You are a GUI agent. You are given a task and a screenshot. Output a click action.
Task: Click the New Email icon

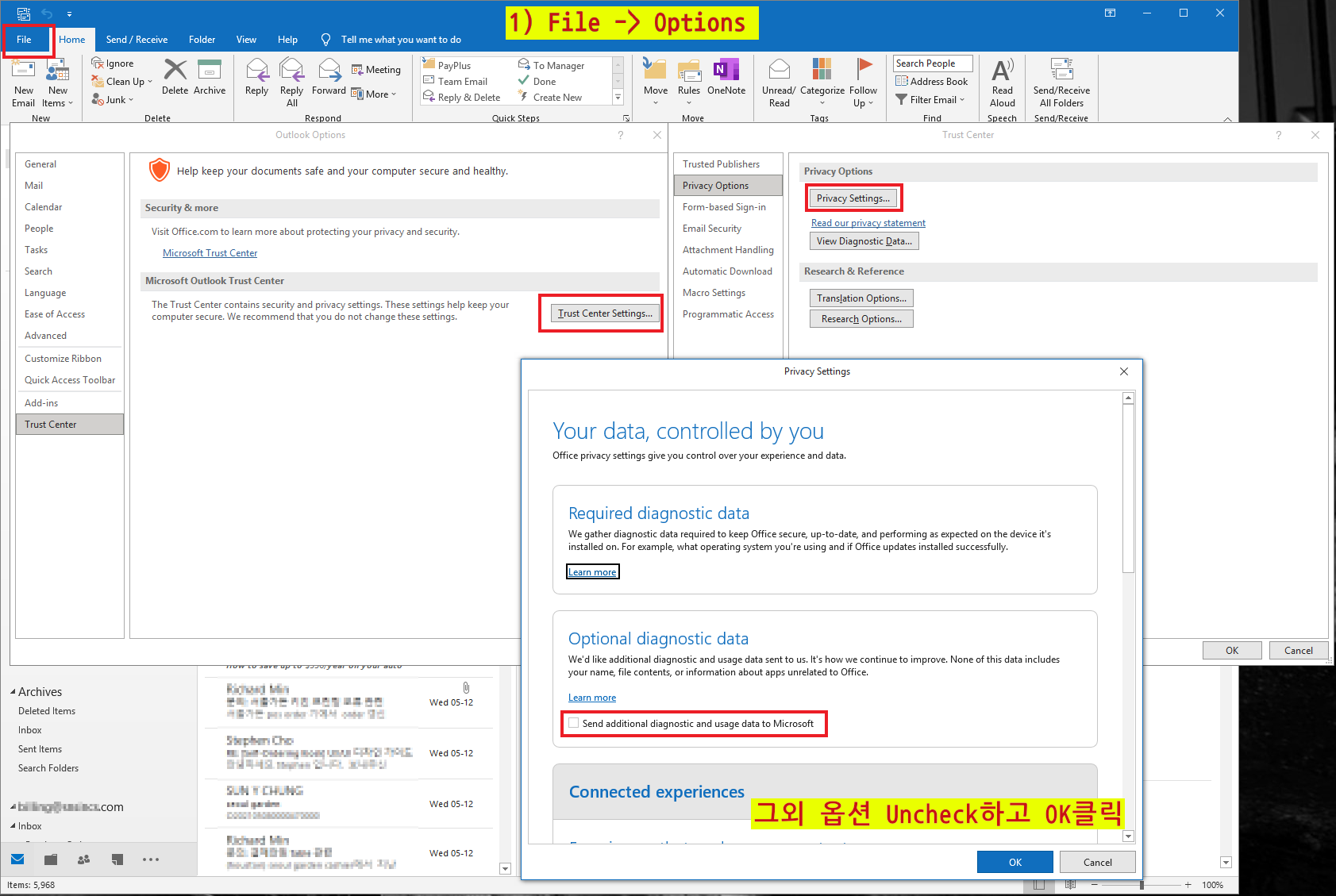pos(24,71)
